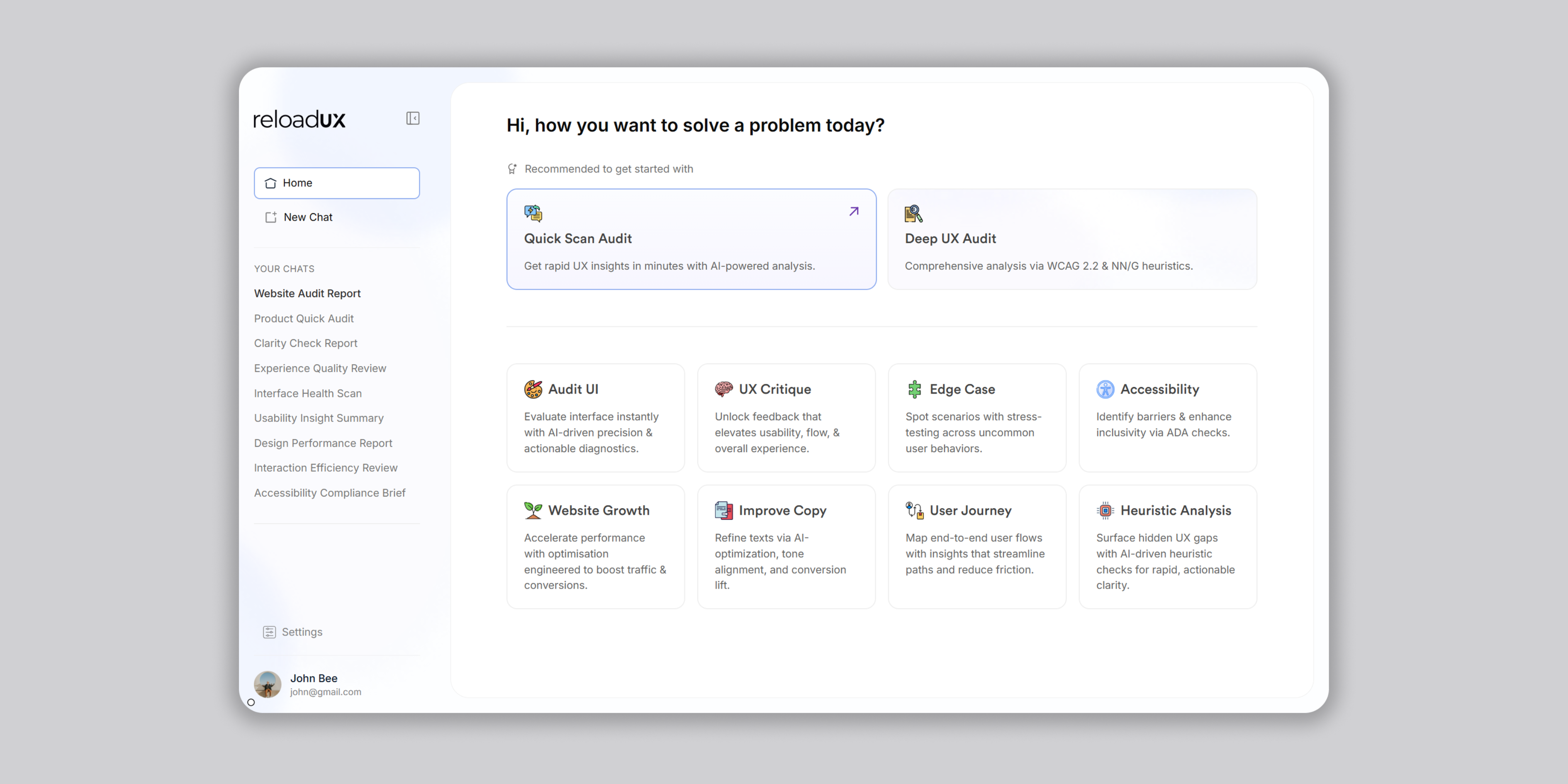The image size is (1568, 784).
Task: Click the Quick Scan Audit chat icon
Action: 533,212
